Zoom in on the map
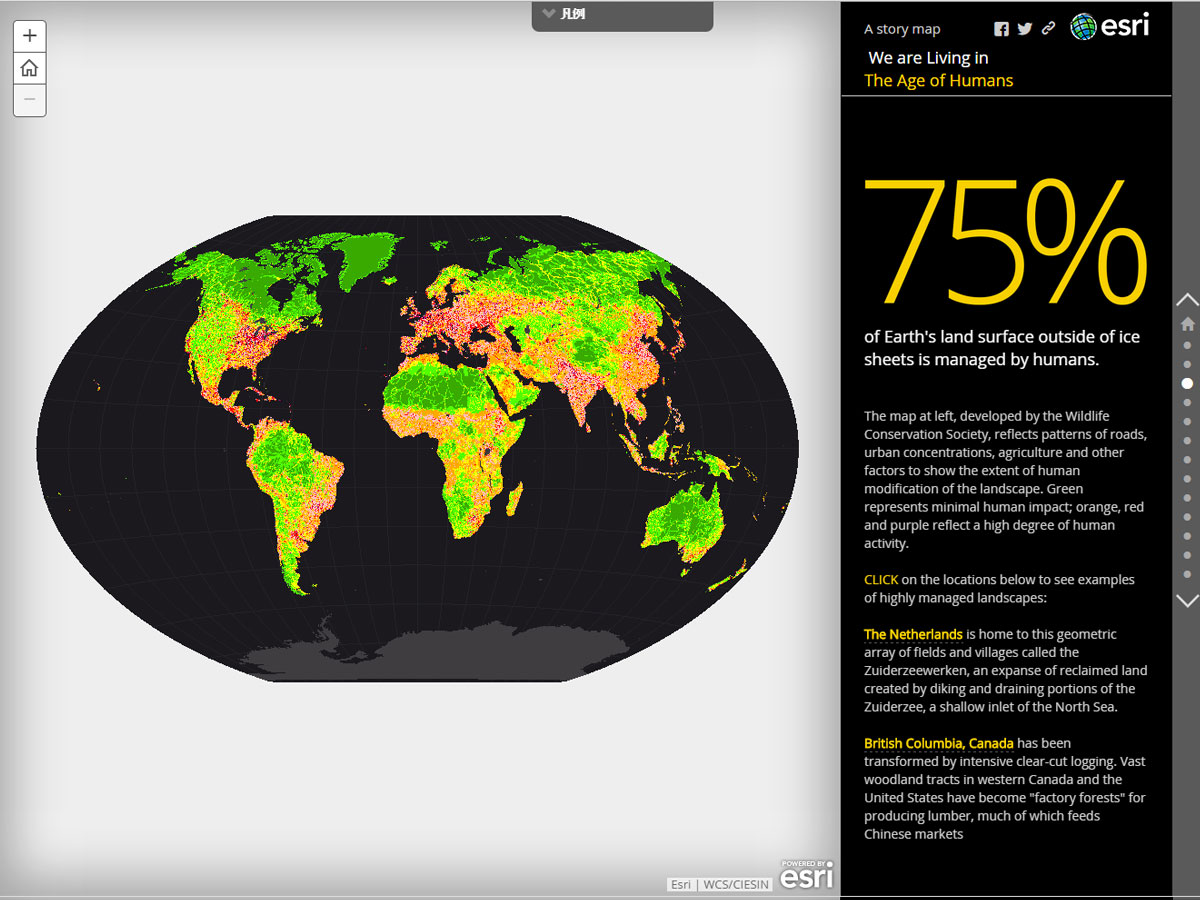The image size is (1200, 900). (29, 36)
